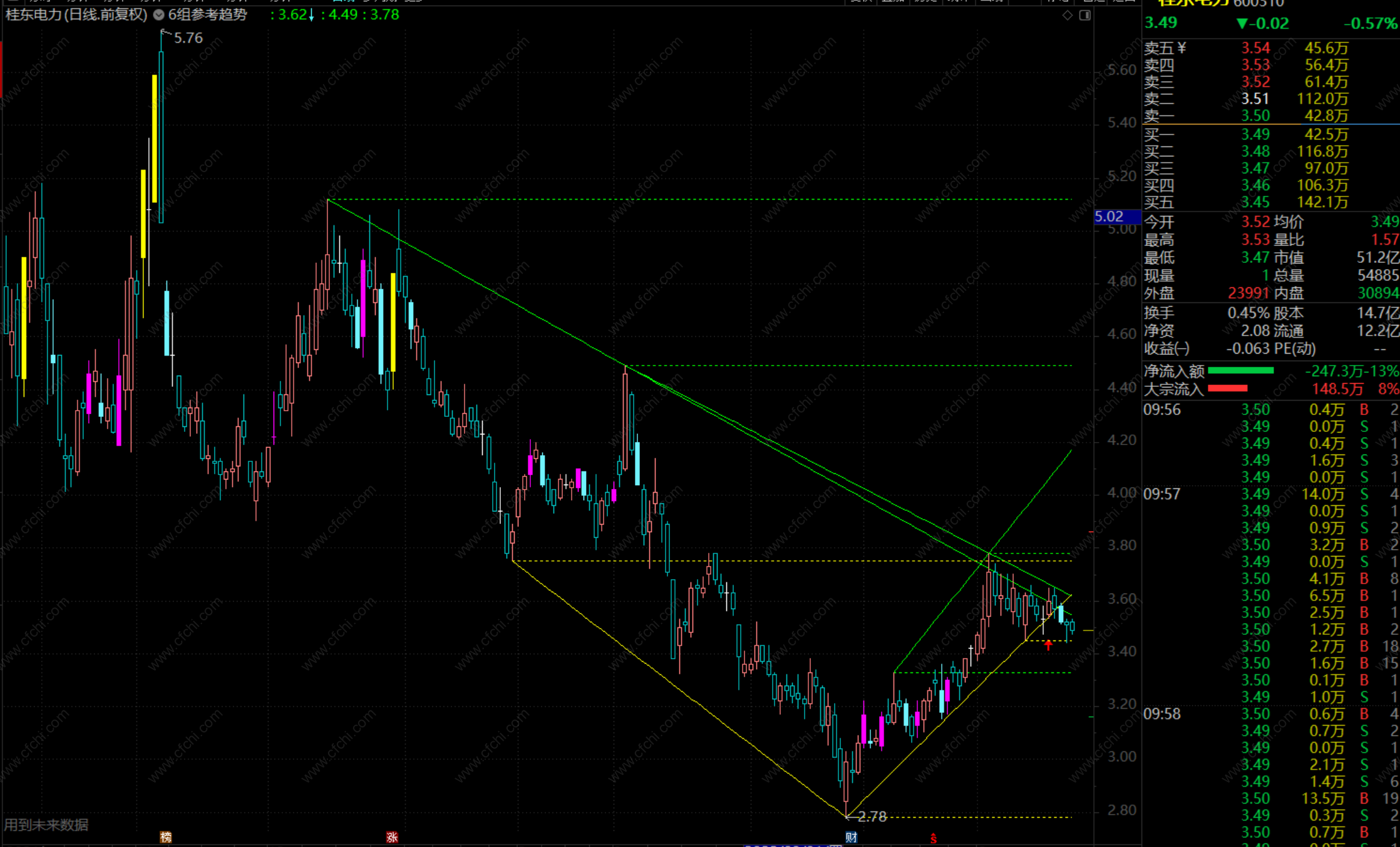1400x847 pixels.
Task: Click the 2.78 low price label
Action: [872, 816]
